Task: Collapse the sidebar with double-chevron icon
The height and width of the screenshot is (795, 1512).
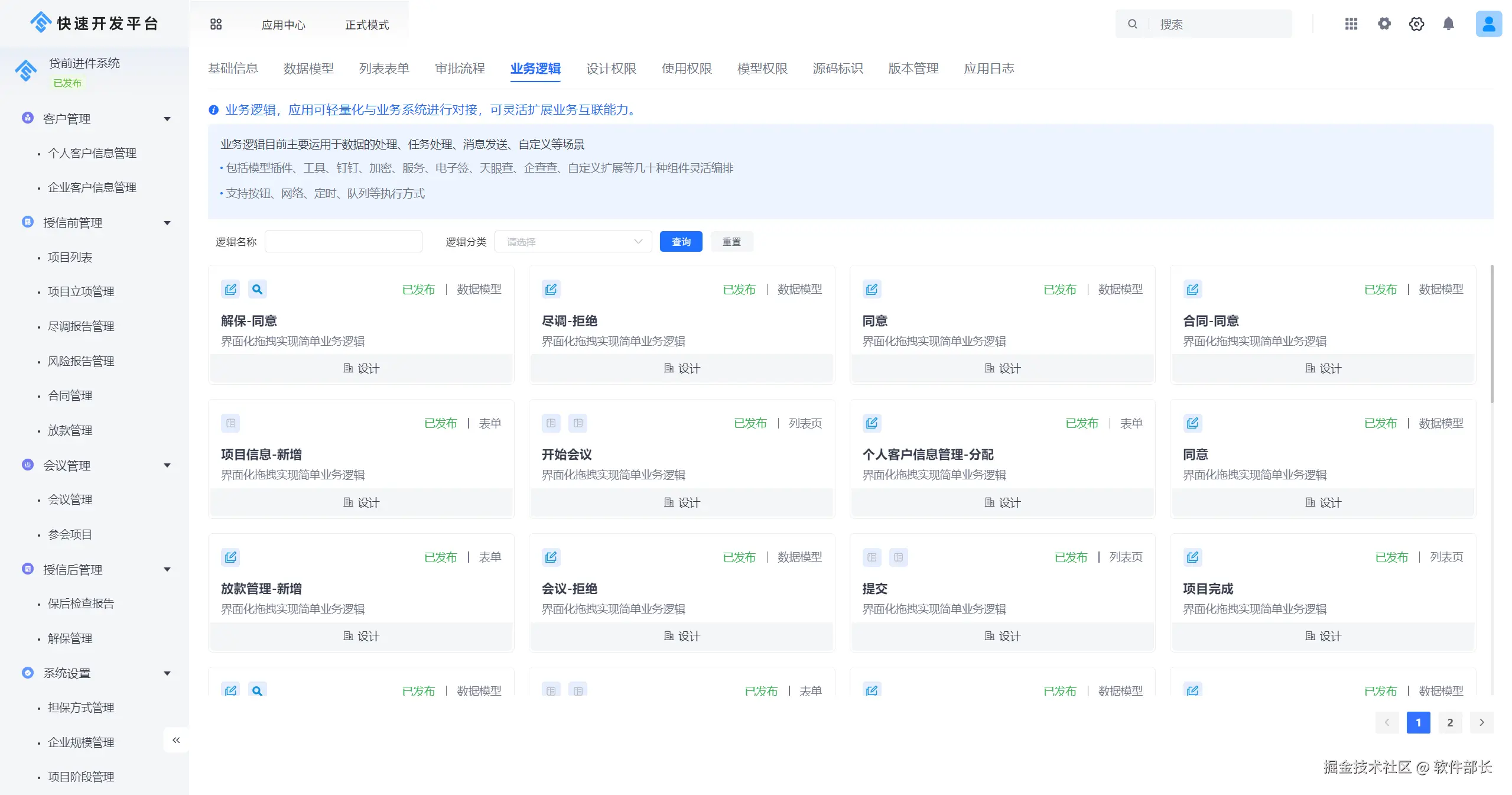Action: click(x=176, y=740)
